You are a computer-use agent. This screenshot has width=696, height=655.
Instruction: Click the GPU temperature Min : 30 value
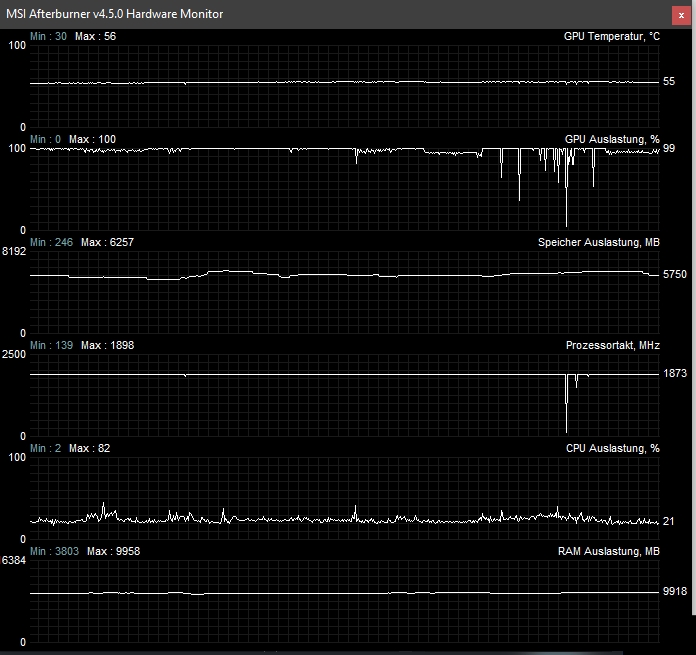48,36
